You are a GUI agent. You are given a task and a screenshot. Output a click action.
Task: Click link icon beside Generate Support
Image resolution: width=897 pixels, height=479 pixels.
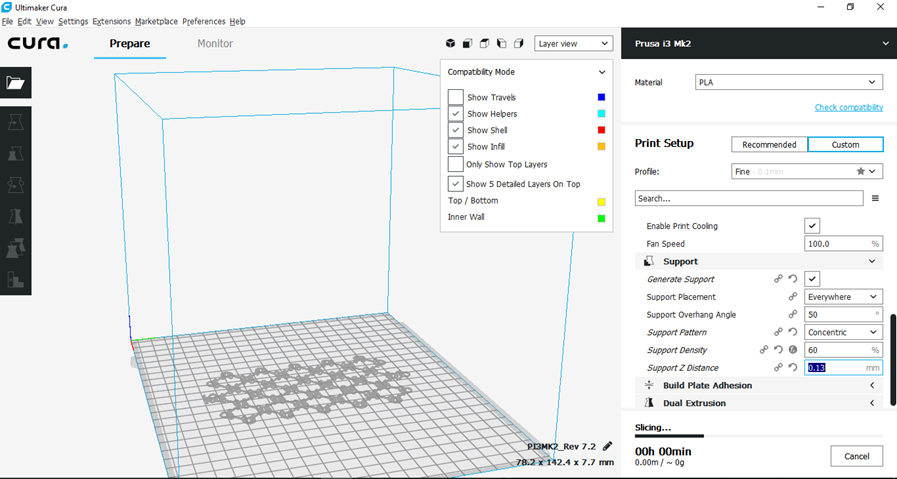click(x=779, y=279)
